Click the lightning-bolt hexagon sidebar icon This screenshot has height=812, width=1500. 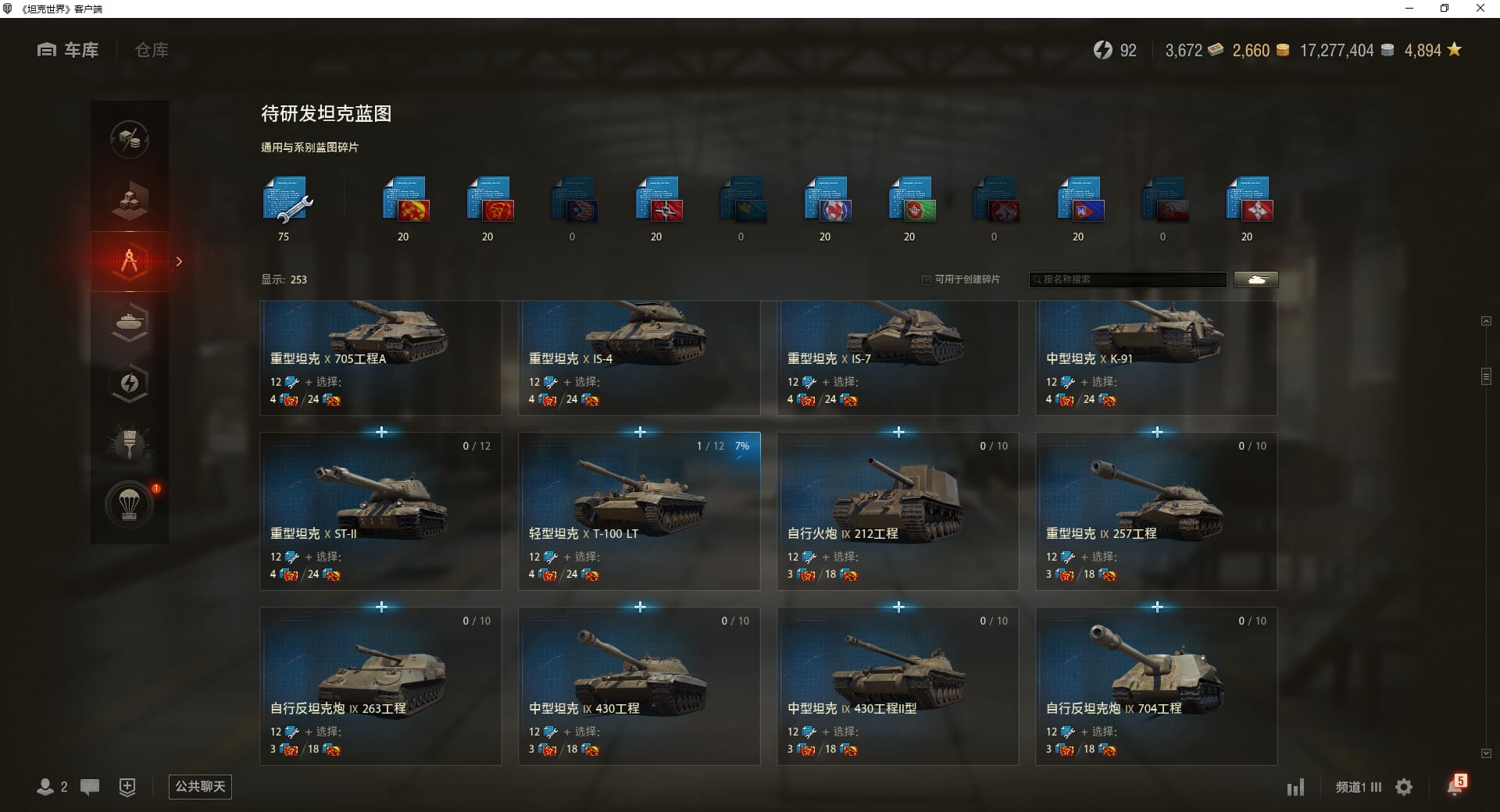[x=130, y=383]
